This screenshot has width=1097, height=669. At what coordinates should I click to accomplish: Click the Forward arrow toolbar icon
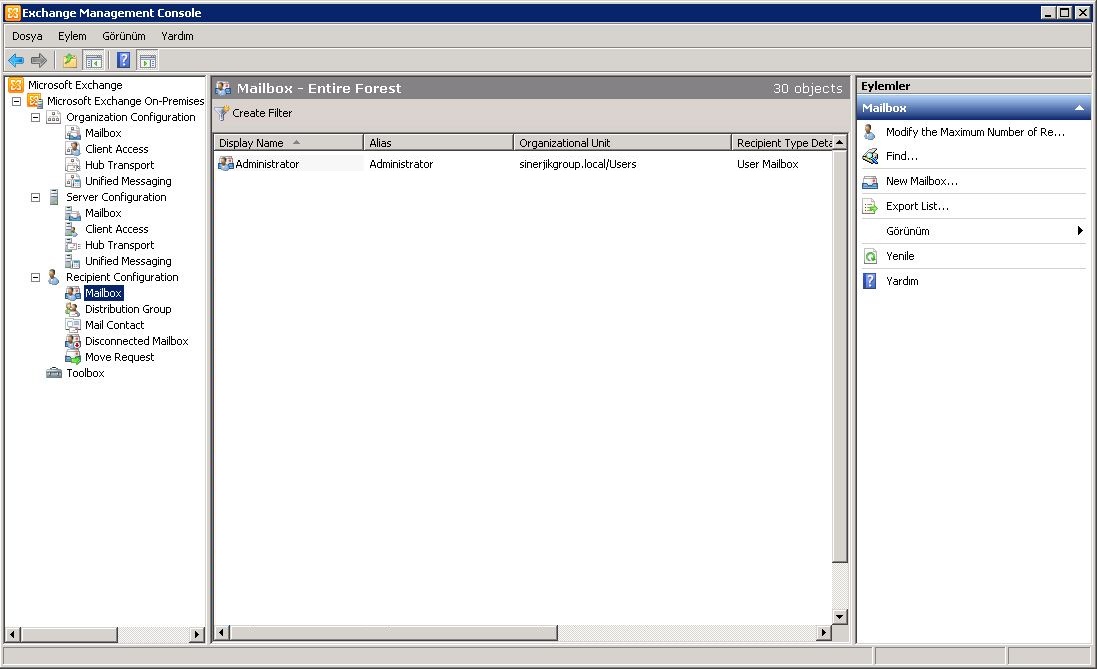click(39, 61)
